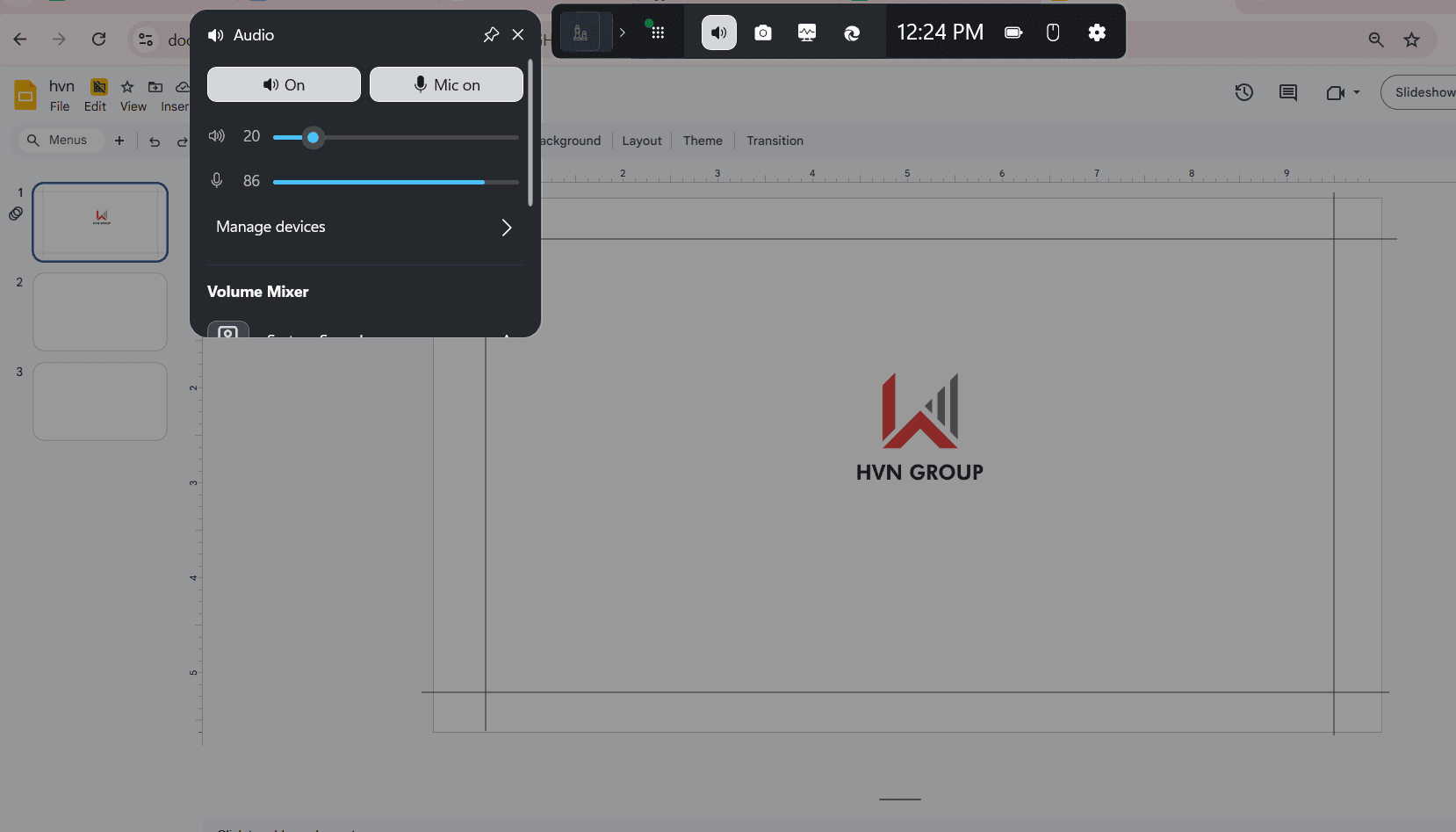Open the widget menu grid icon
The width and height of the screenshot is (1456, 832).
click(657, 33)
